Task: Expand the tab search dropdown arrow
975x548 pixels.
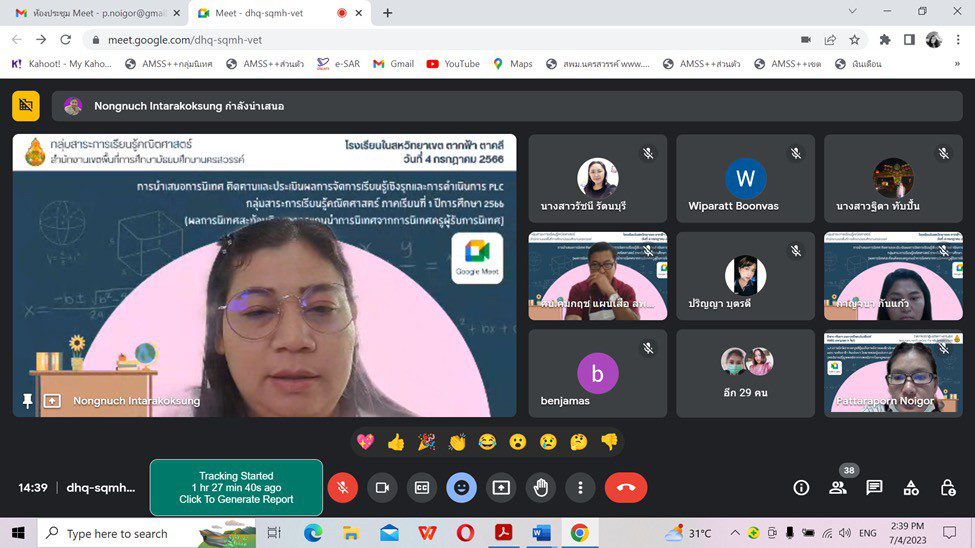Action: (x=853, y=11)
